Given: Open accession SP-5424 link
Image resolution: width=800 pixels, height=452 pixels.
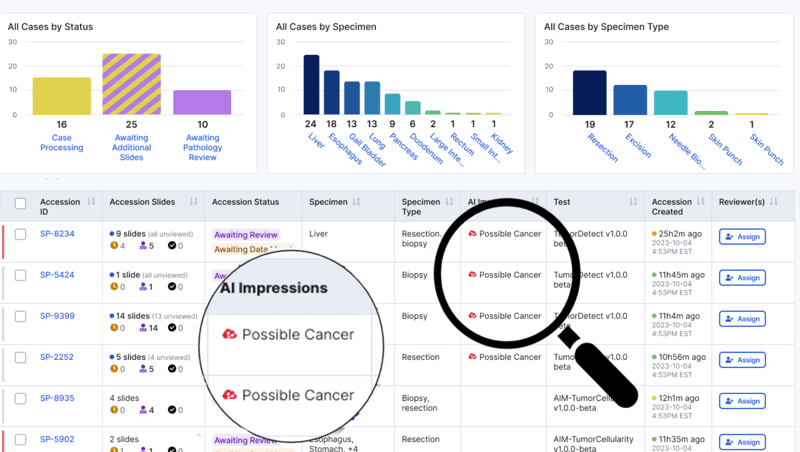Looking at the screenshot, I should tap(57, 275).
